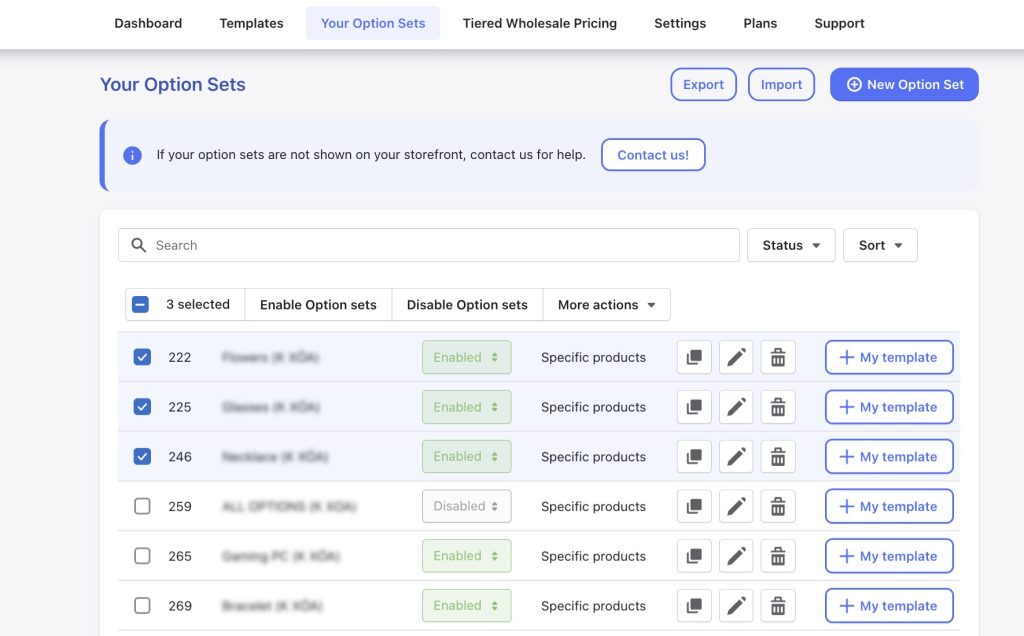Click the blue info icon in banner
The image size is (1024, 636).
pyautogui.click(x=132, y=155)
